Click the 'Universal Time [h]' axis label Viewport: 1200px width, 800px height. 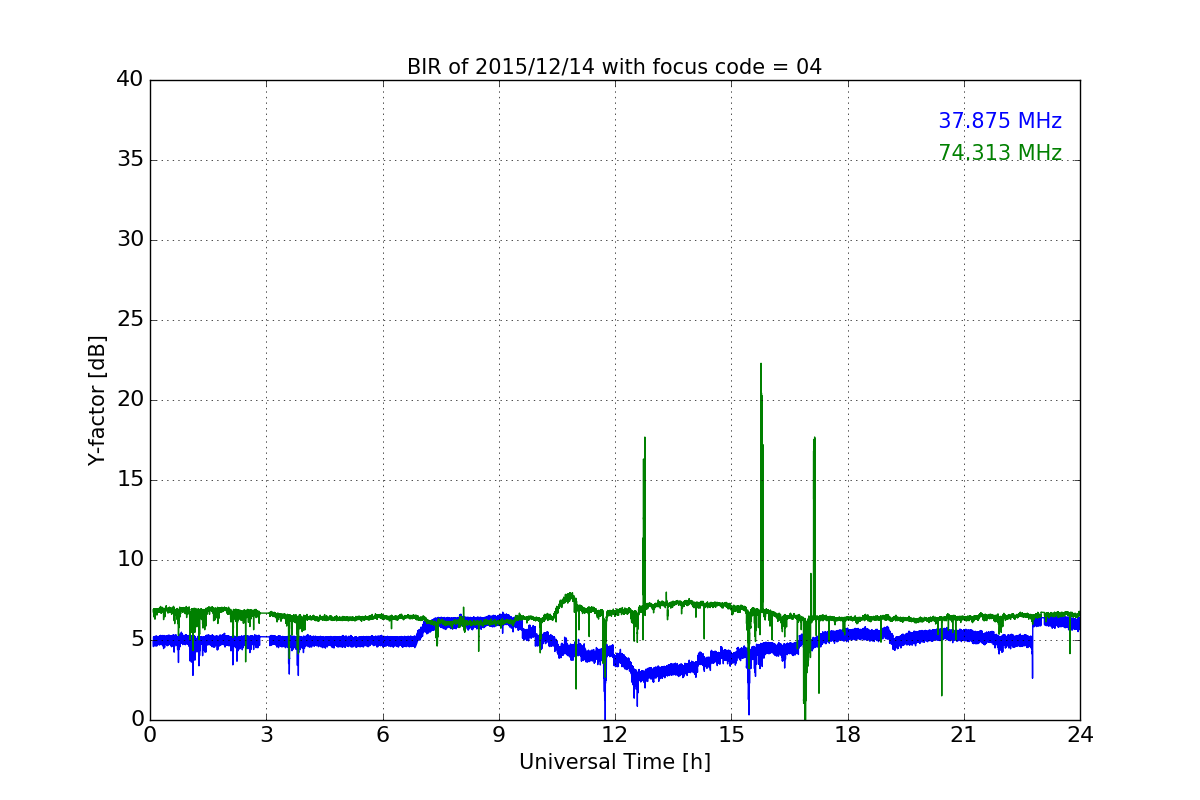click(x=614, y=762)
